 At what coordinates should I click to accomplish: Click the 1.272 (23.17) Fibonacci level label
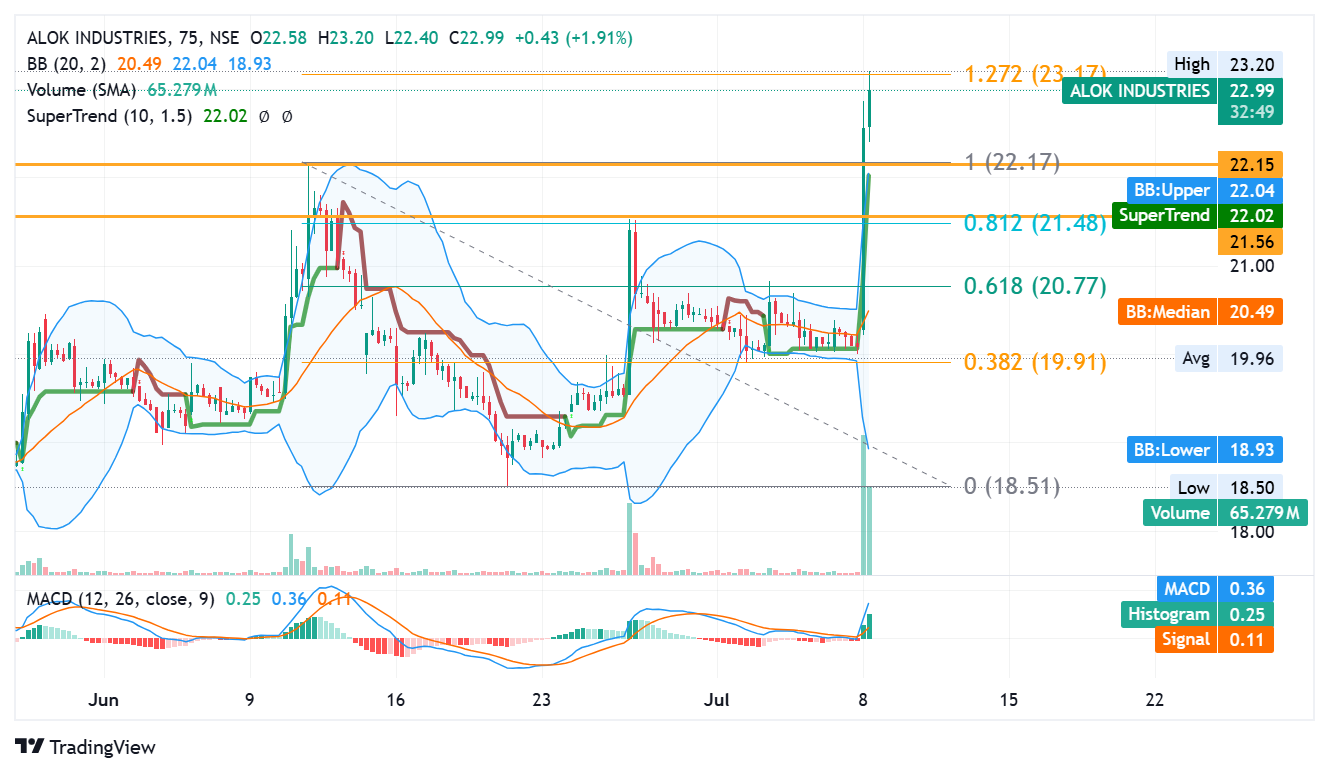pos(1034,73)
